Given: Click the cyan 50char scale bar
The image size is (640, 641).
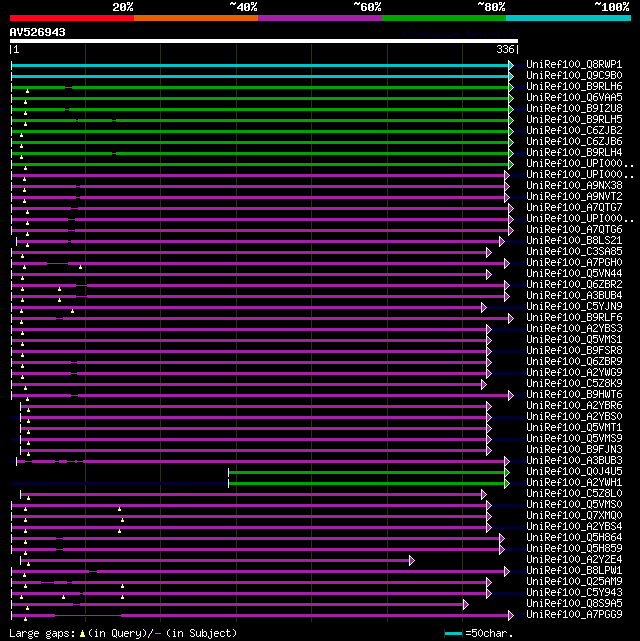Looking at the screenshot, I should tap(453, 634).
